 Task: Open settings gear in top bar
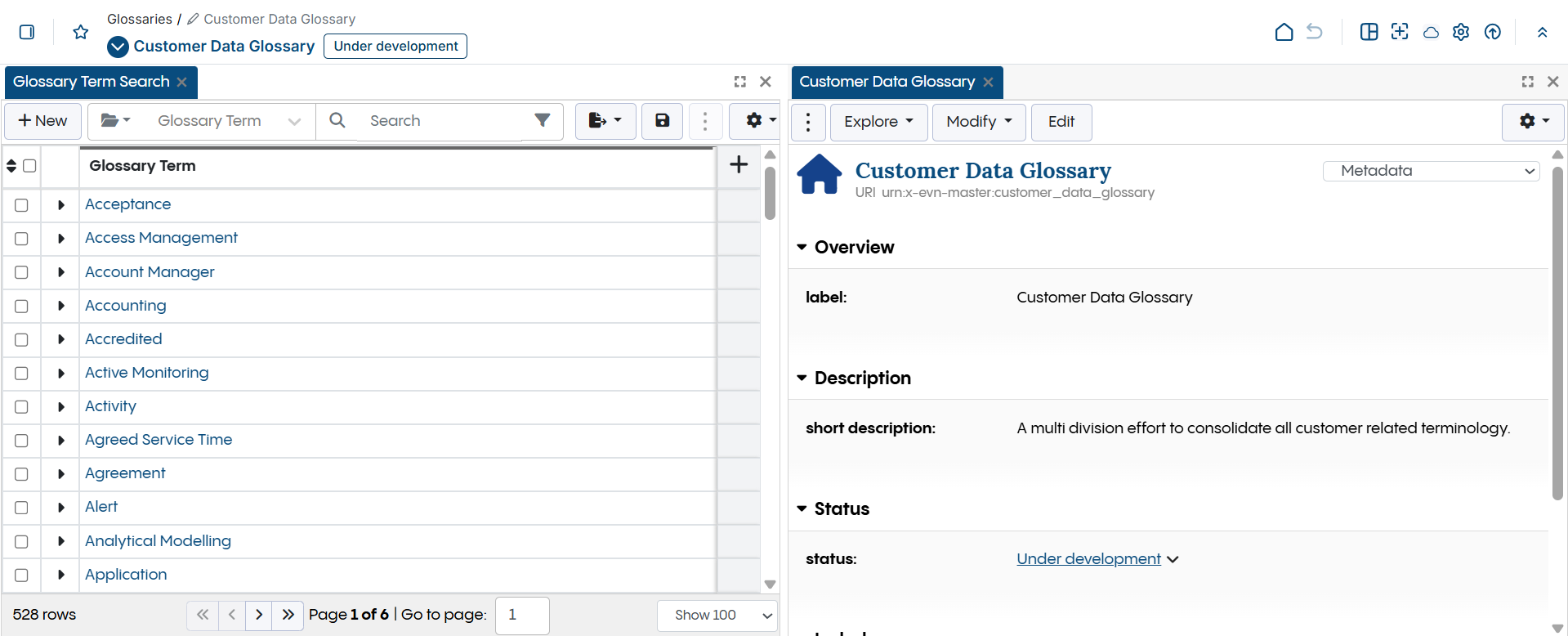pos(1461,32)
